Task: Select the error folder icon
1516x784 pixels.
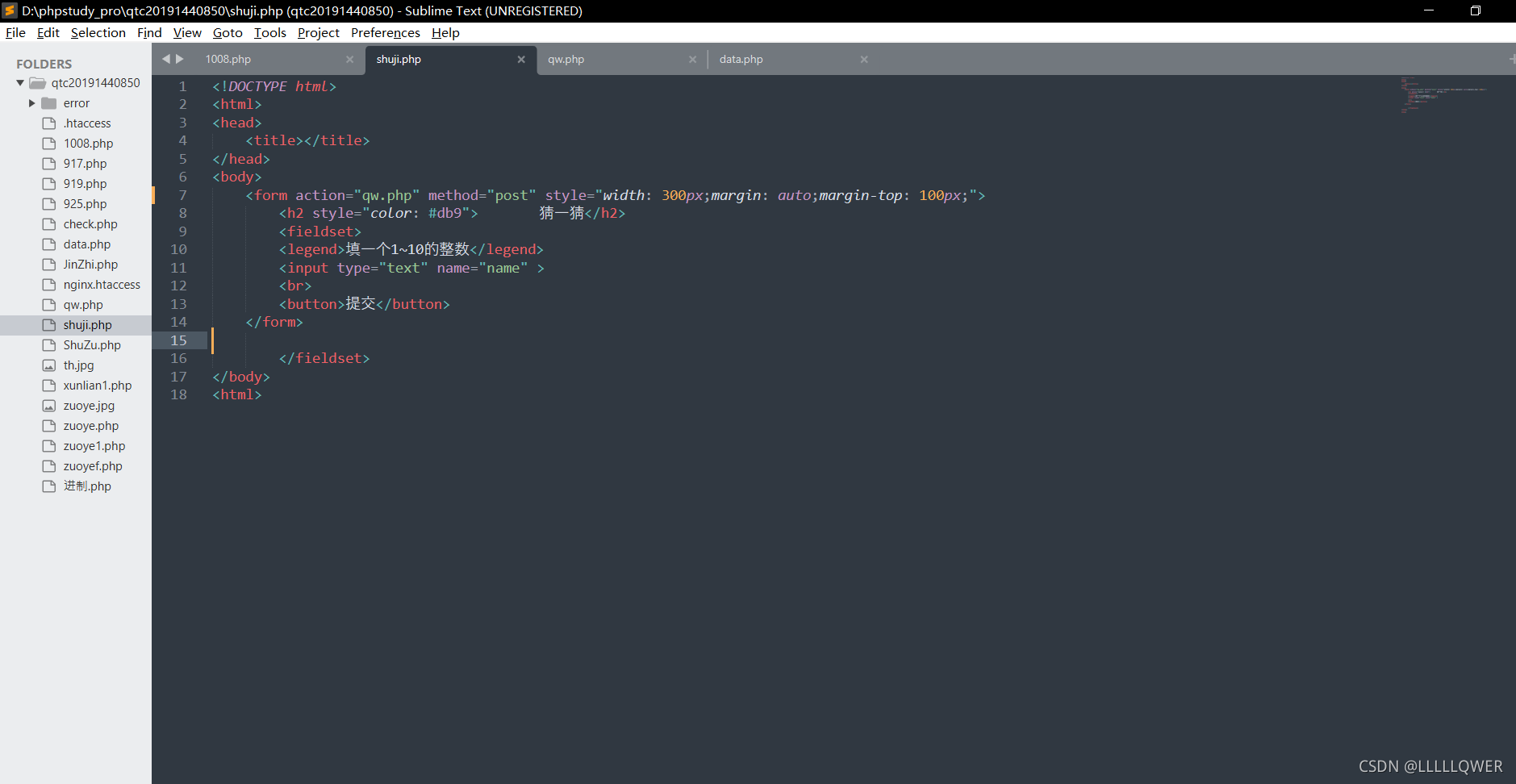Action: click(49, 102)
